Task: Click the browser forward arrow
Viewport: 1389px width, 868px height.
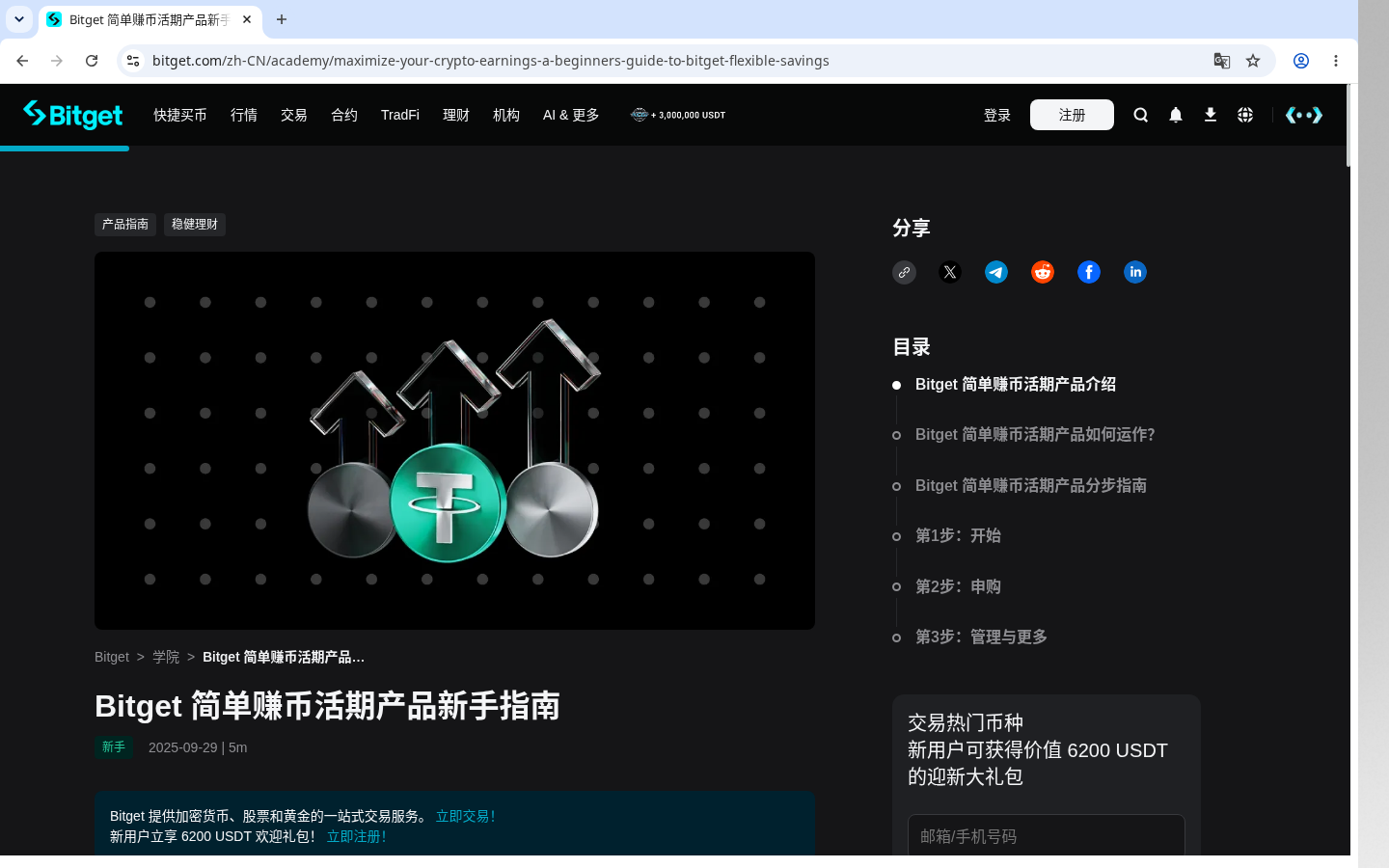Action: point(57,61)
